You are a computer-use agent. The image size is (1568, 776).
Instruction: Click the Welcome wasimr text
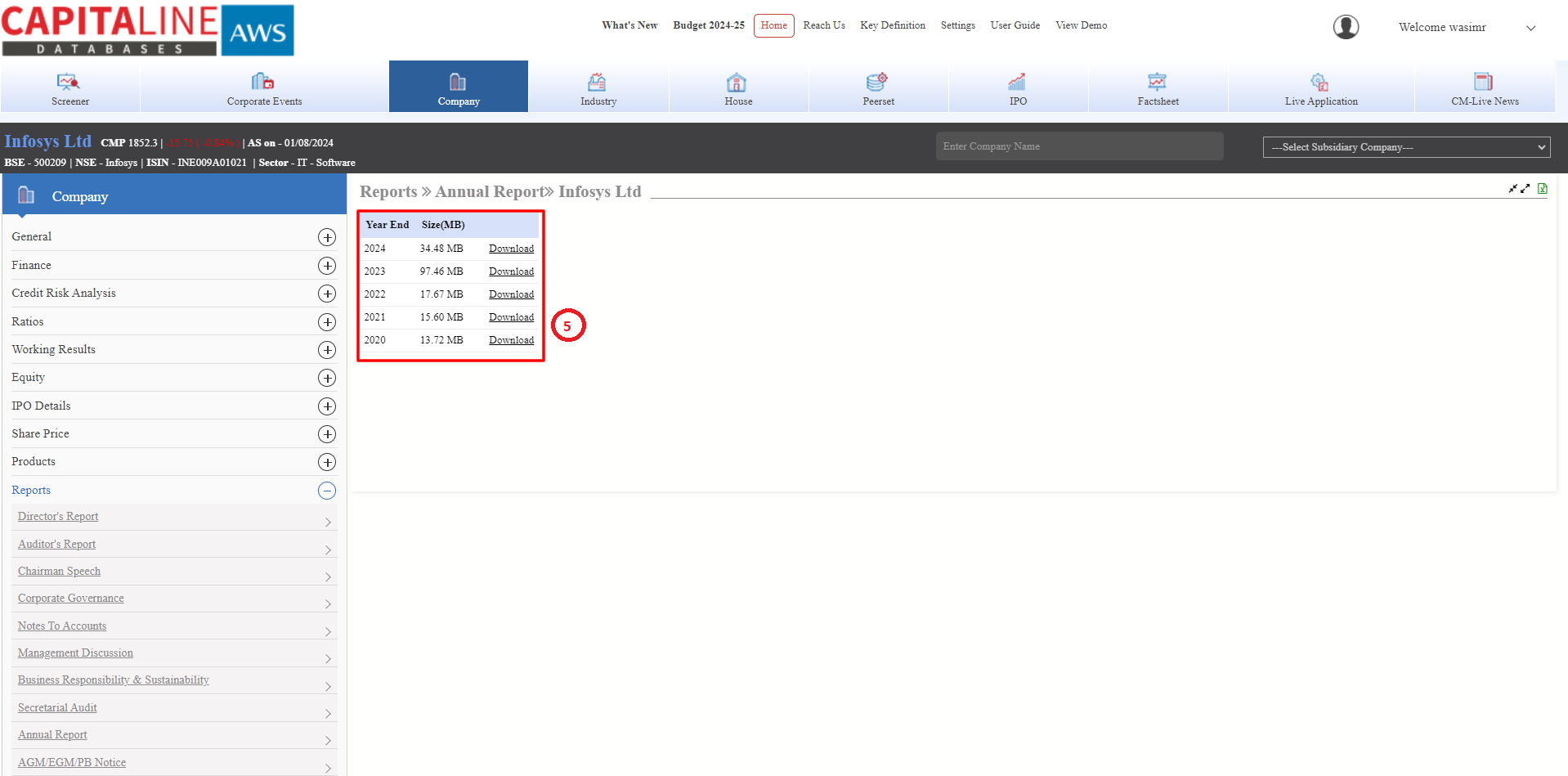(1442, 28)
